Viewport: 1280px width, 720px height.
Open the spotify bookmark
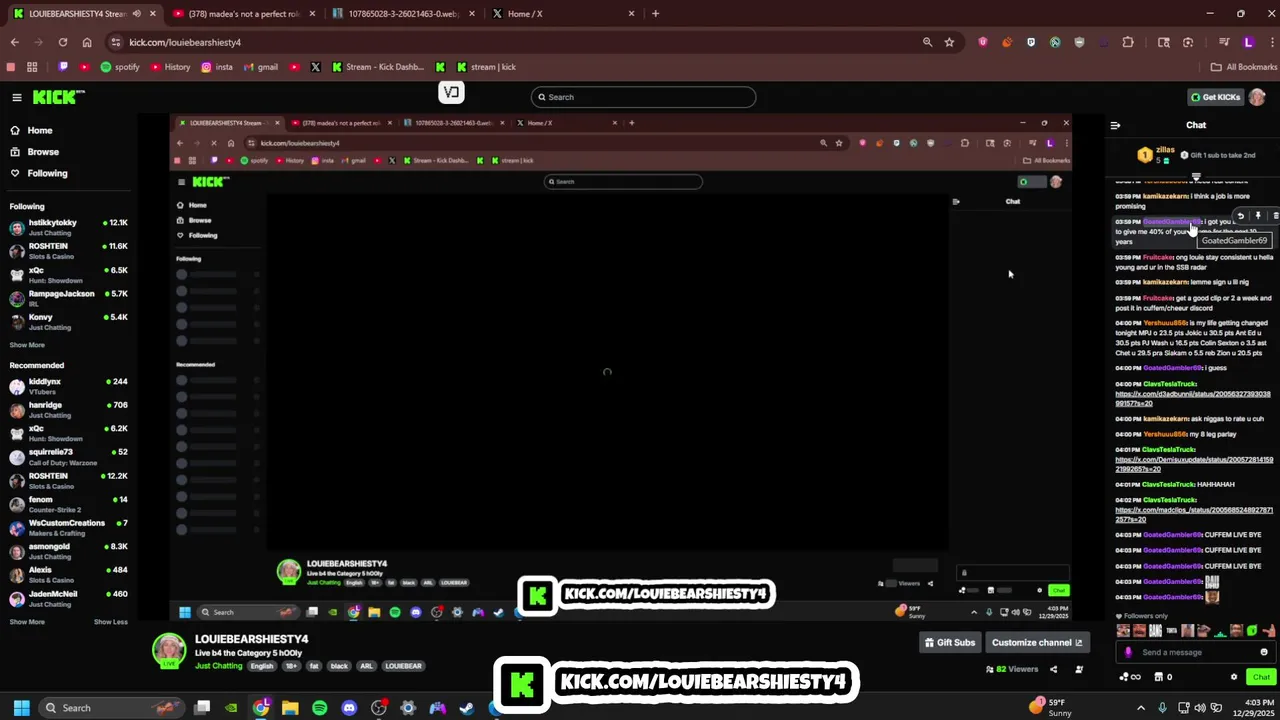(x=120, y=67)
